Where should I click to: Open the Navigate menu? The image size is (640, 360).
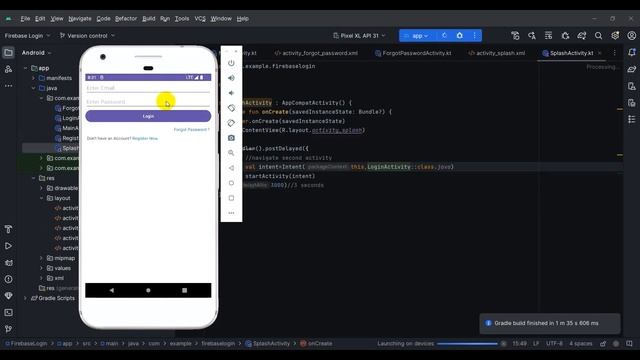pos(80,19)
